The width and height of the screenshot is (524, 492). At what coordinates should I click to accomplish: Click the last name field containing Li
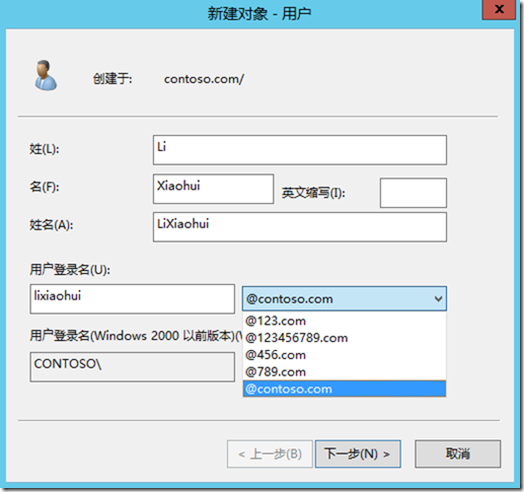click(x=300, y=150)
